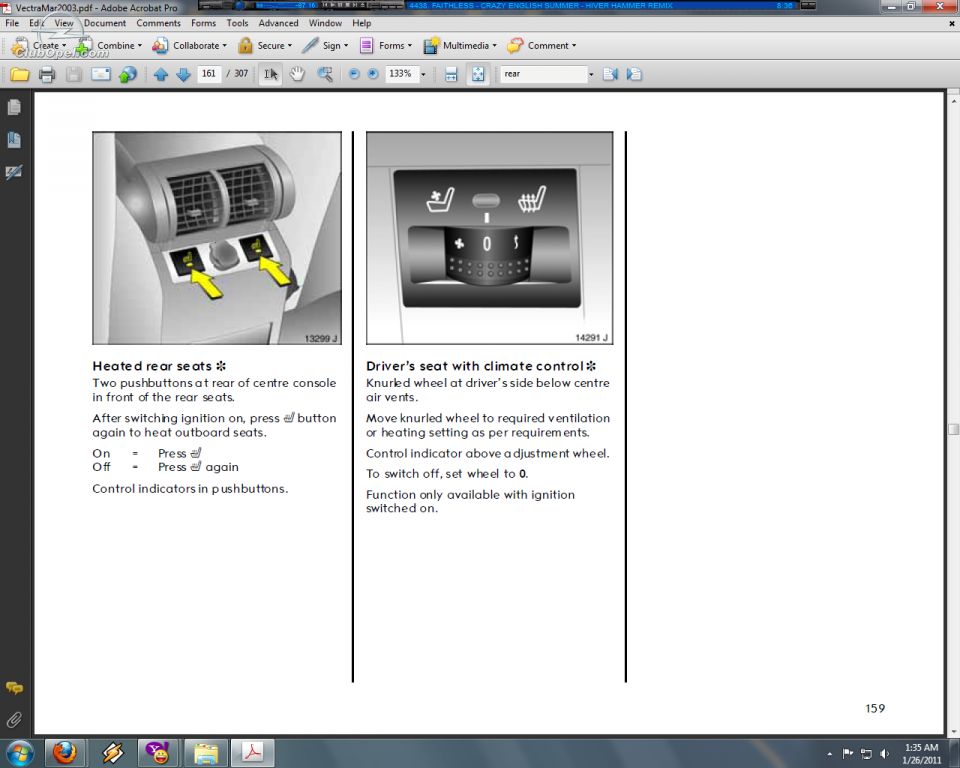Click the Collaborate icon
The width and height of the screenshot is (960, 768).
tap(160, 45)
